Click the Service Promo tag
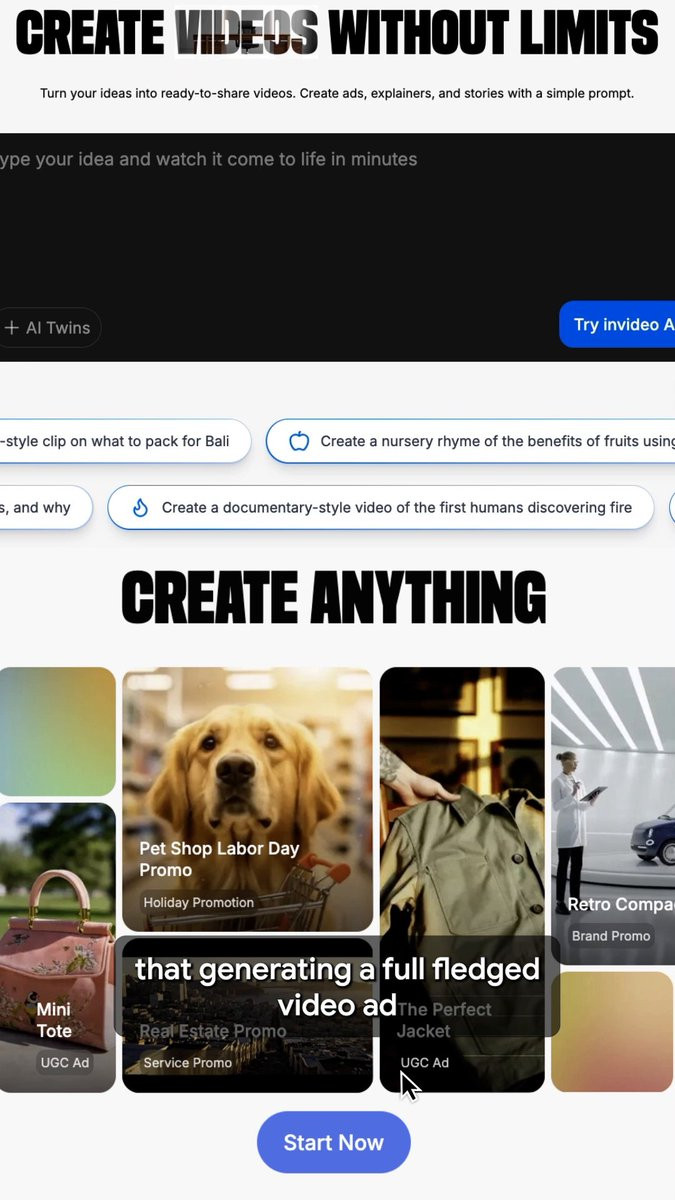The image size is (675, 1200). pyautogui.click(x=187, y=1062)
